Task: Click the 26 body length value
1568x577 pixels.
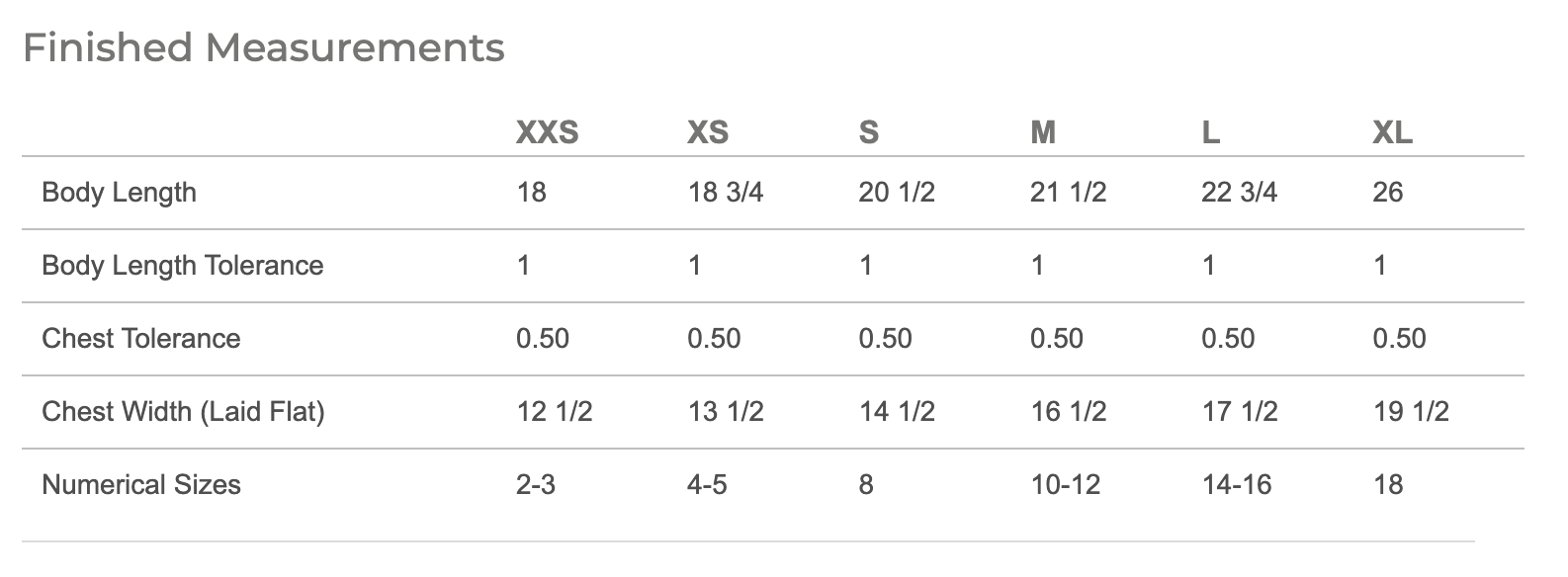Action: [x=1387, y=192]
